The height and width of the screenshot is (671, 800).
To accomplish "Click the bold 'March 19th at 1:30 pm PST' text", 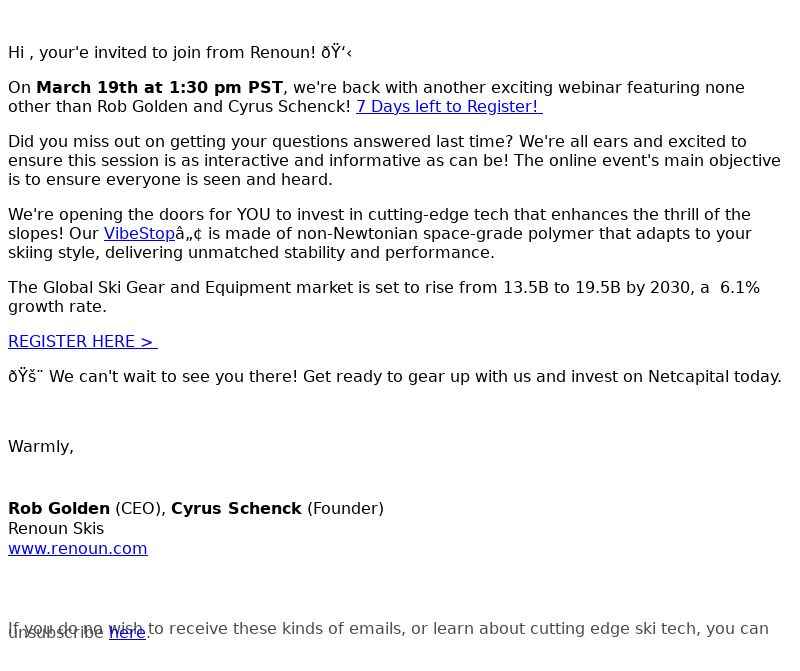I will pos(160,87).
